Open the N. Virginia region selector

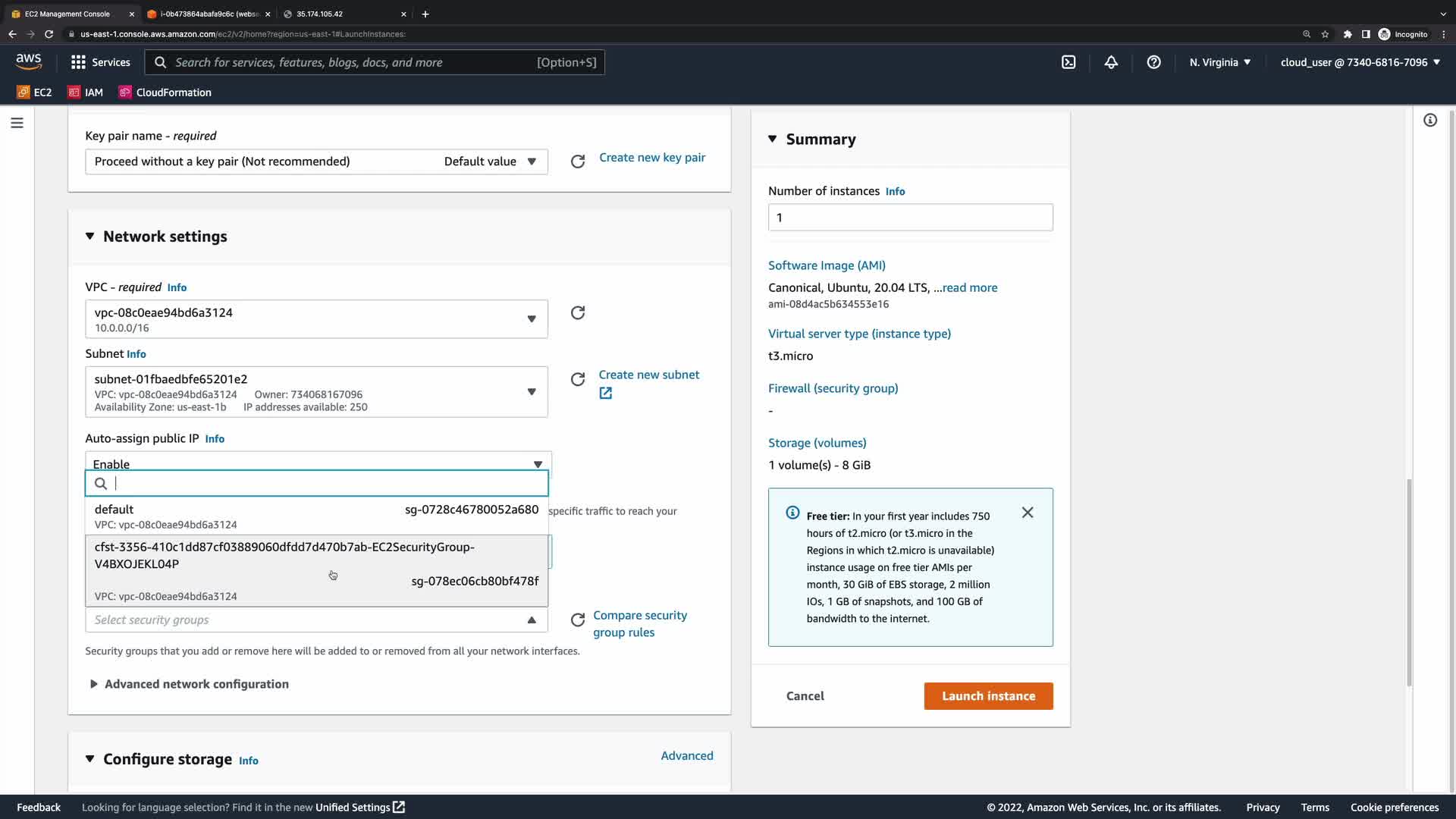1219,62
